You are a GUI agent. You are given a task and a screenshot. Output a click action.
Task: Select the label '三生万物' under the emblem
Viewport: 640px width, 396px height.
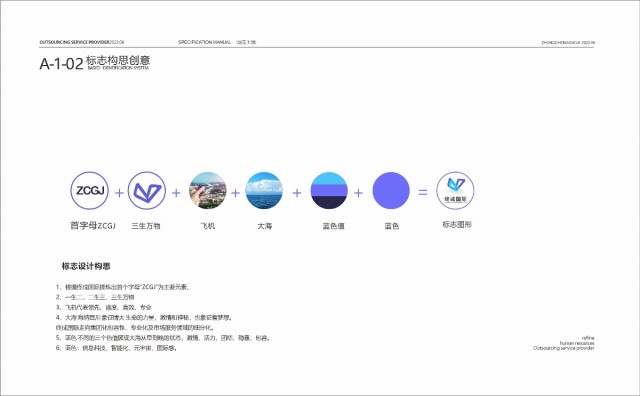[146, 226]
